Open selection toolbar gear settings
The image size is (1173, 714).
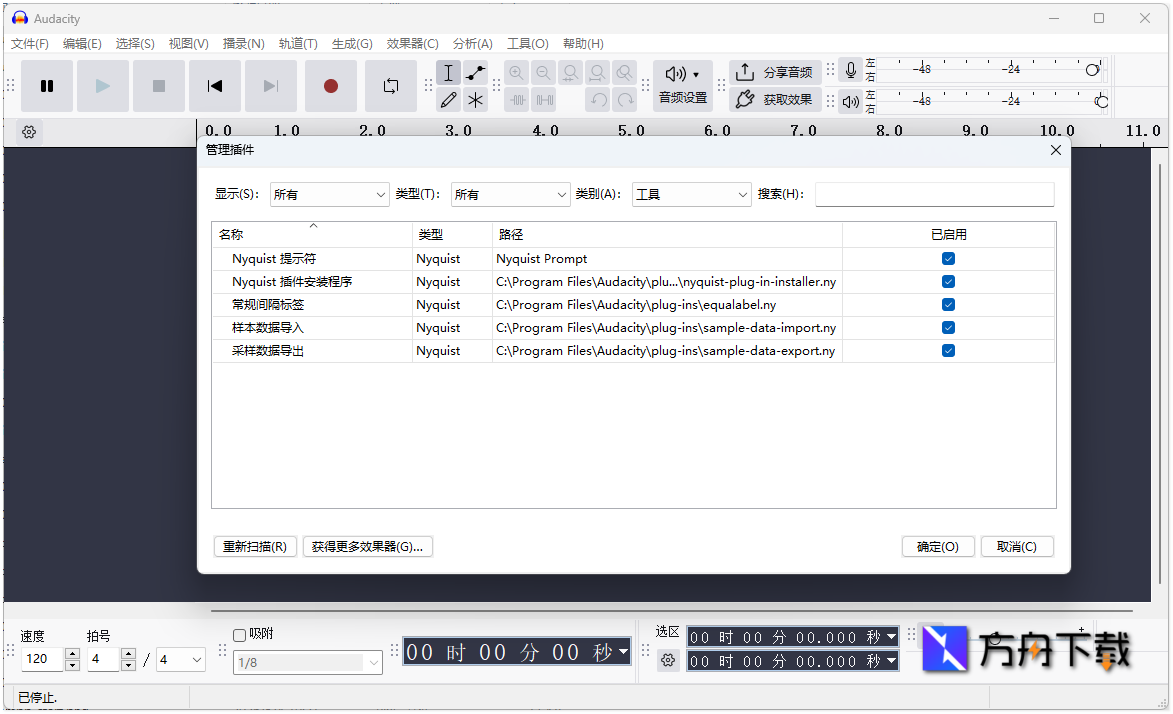[668, 660]
